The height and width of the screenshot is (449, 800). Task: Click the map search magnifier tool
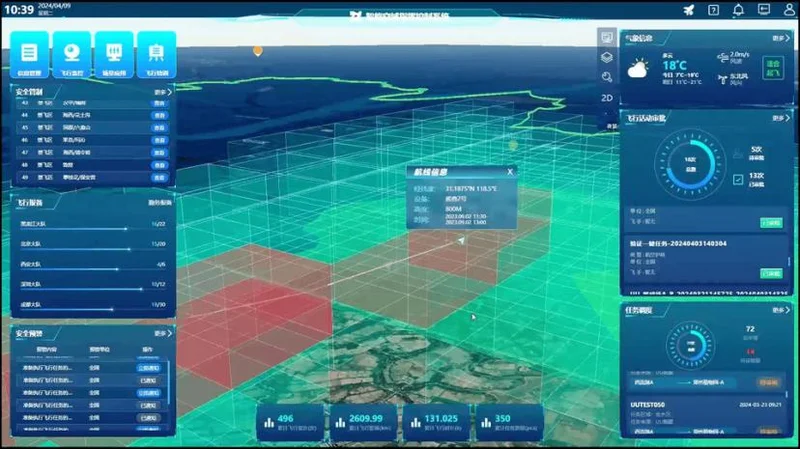606,77
